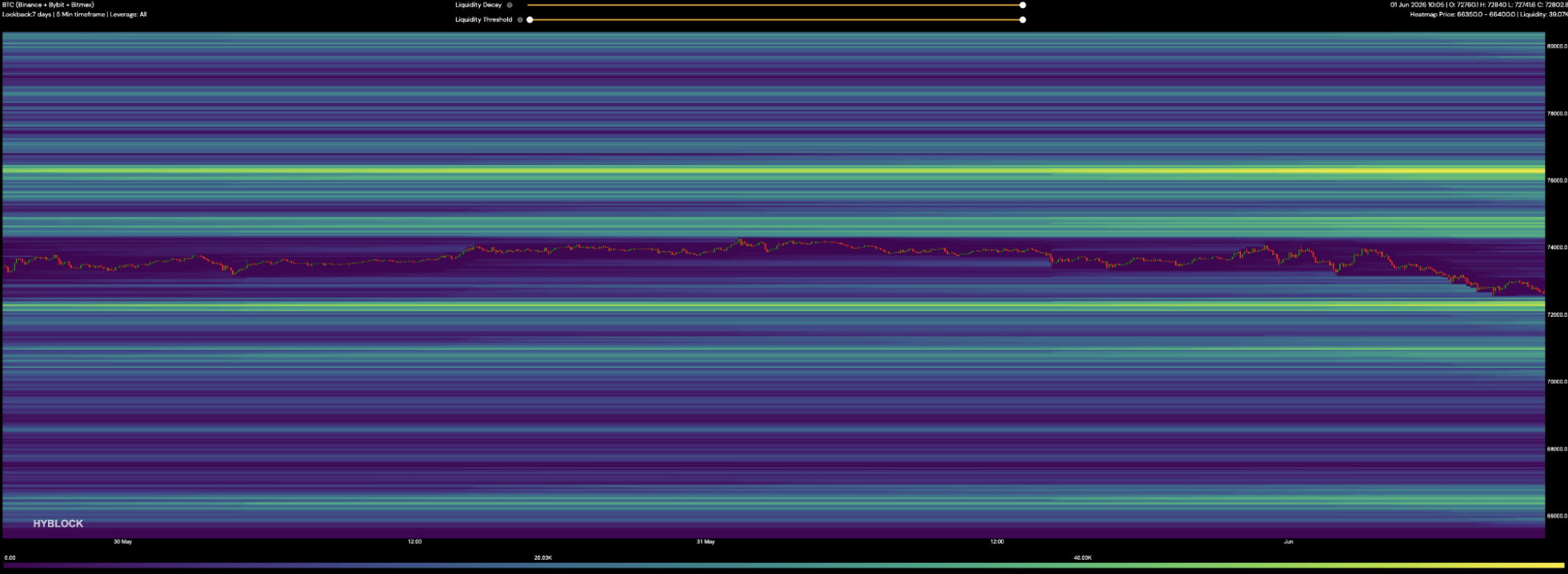
Task: Click the Liquidity Decay label
Action: point(478,5)
